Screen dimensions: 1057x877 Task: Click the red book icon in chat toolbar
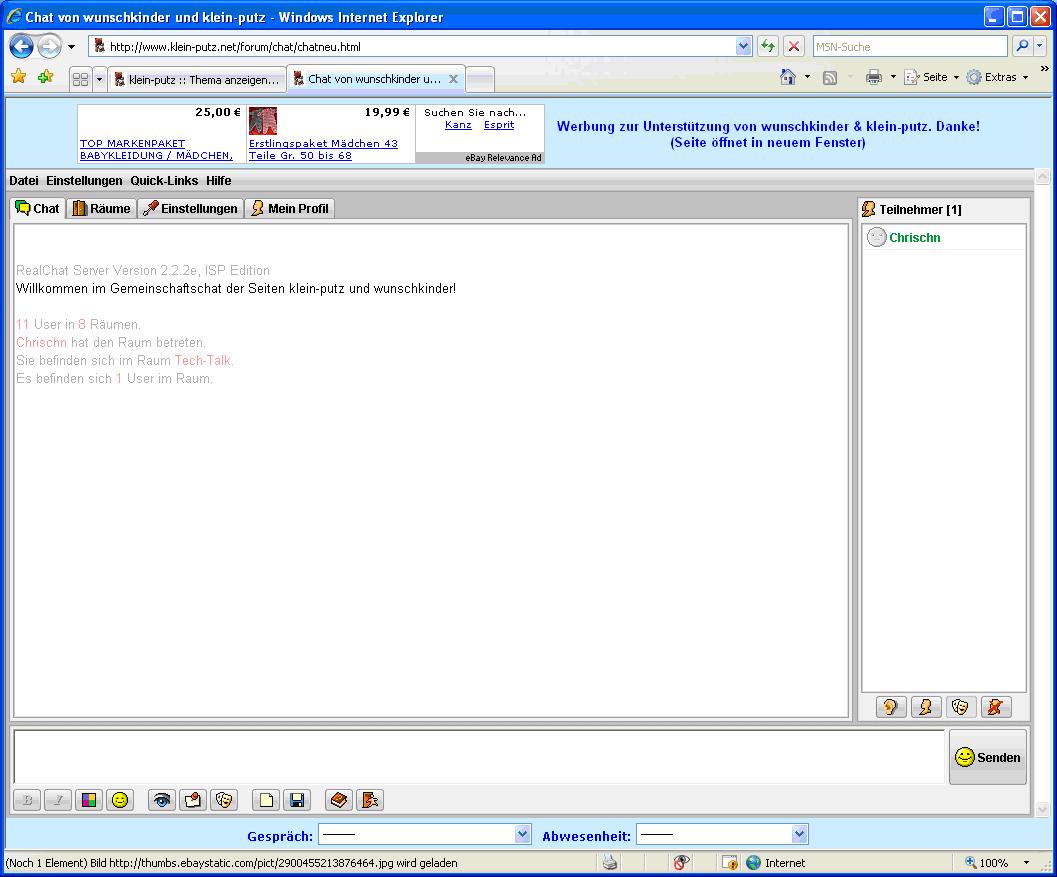pos(339,800)
